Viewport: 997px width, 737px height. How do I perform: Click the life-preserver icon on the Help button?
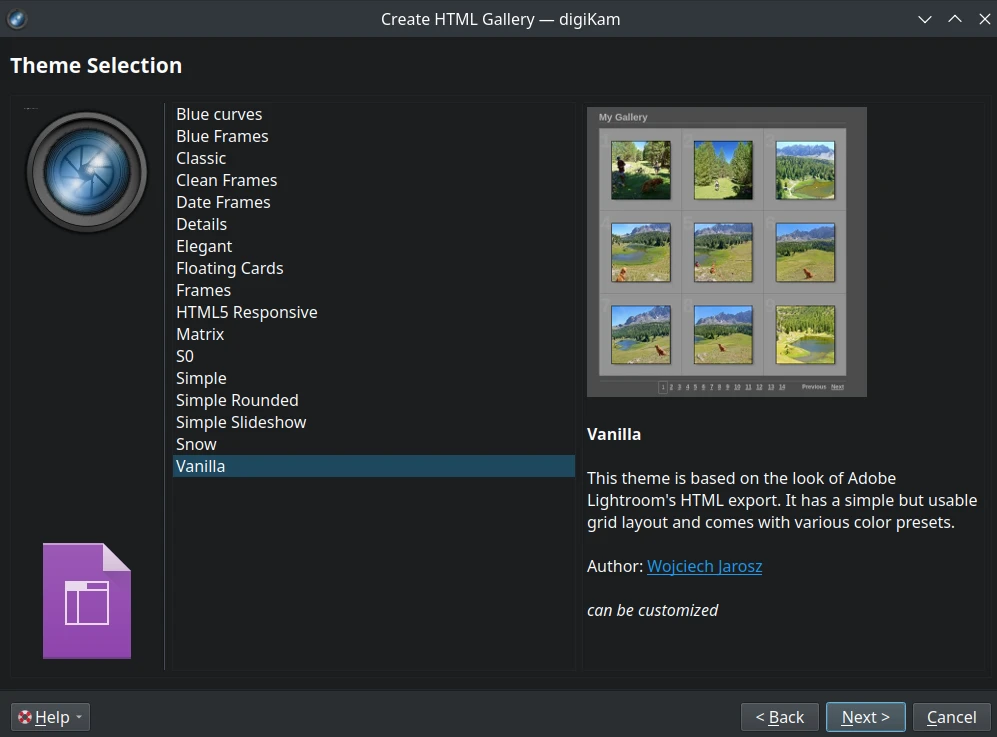tap(23, 716)
